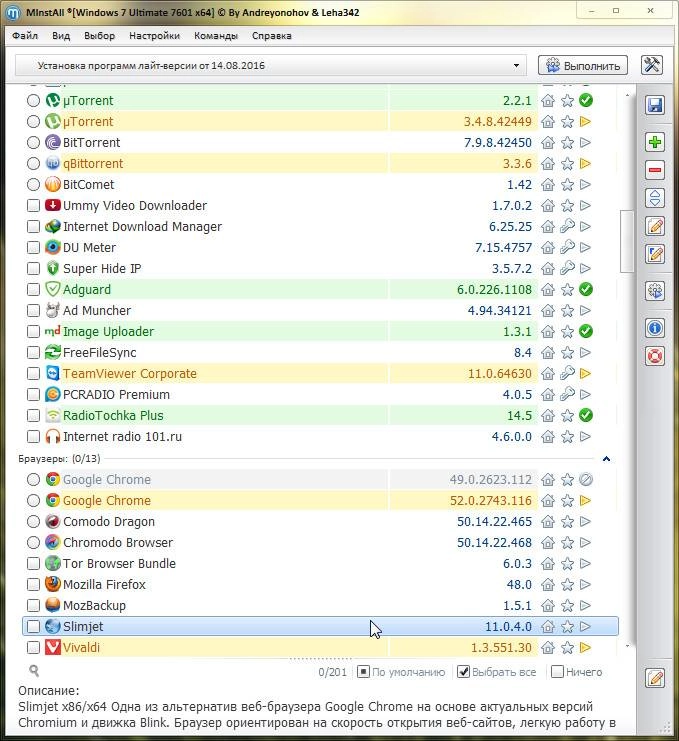This screenshot has width=679, height=741.
Task: Click the play arrow for Vivaldi
Action: tap(585, 647)
